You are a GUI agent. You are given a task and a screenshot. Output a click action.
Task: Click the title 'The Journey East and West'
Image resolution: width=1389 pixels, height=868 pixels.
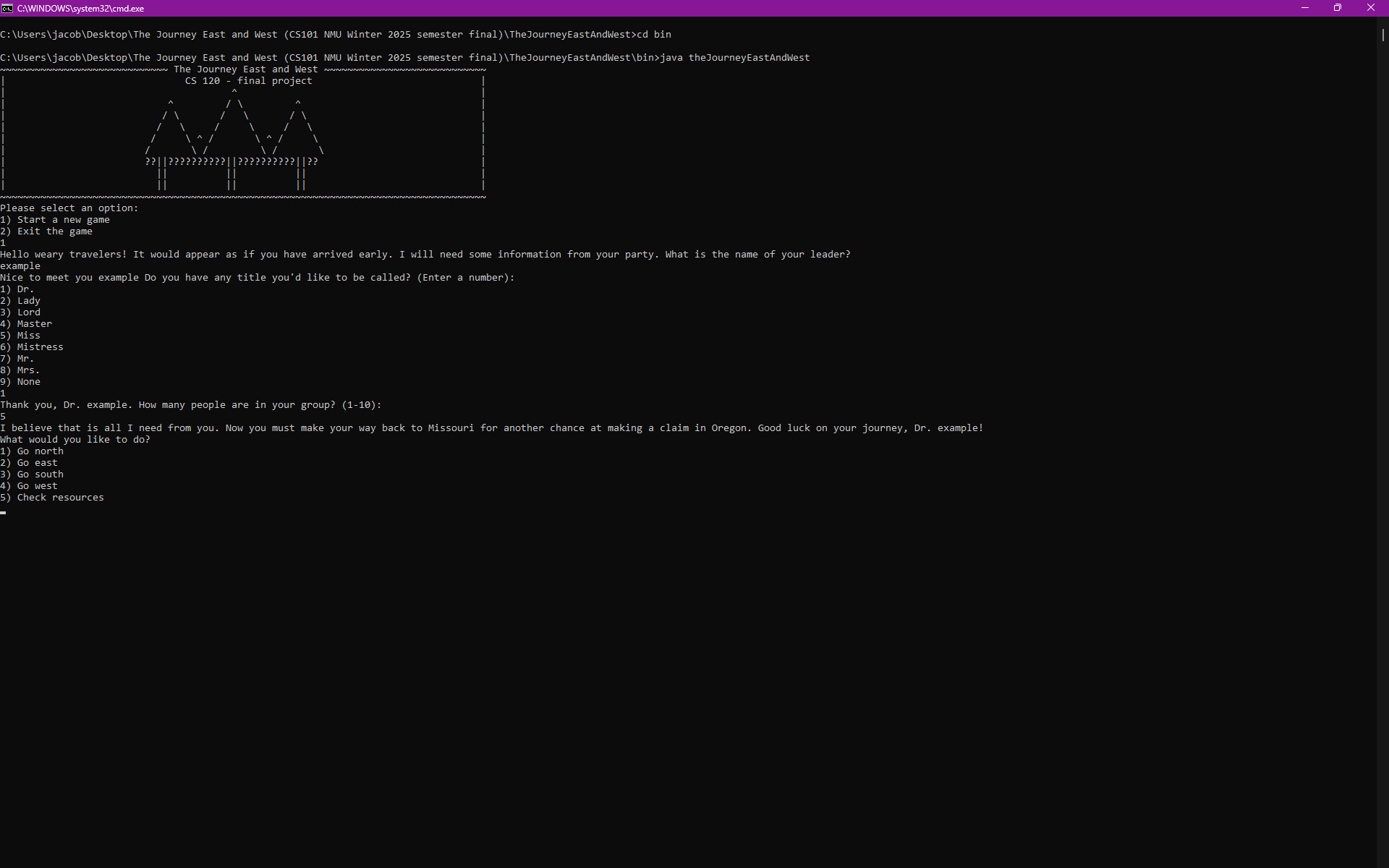pyautogui.click(x=245, y=69)
